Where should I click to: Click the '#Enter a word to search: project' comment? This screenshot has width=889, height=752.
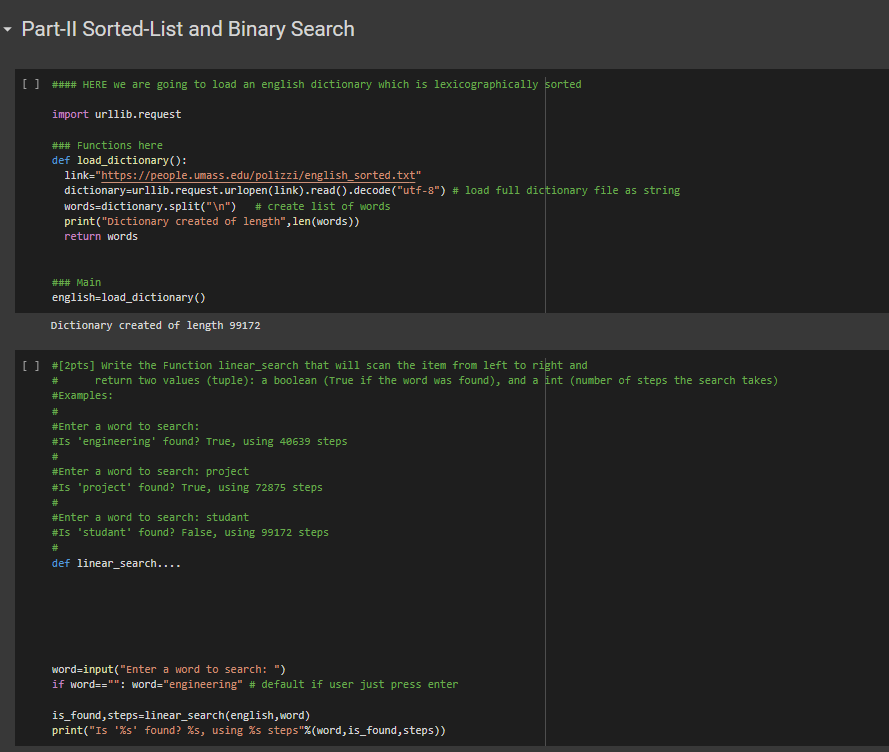coord(150,472)
